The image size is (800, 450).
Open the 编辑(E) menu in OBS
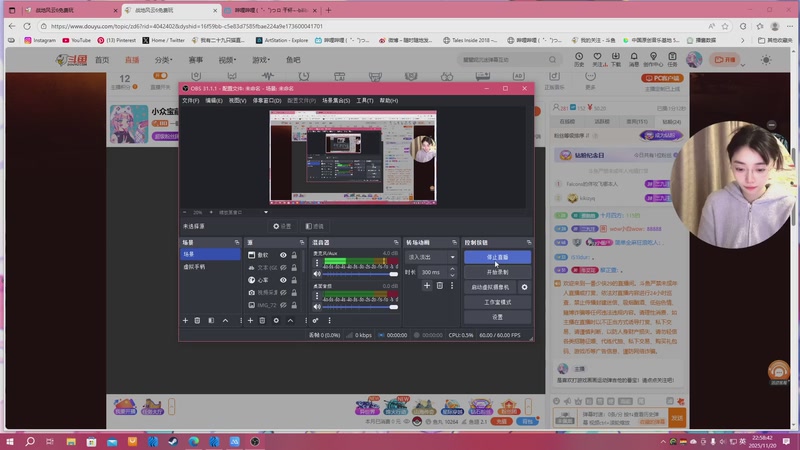tap(214, 101)
